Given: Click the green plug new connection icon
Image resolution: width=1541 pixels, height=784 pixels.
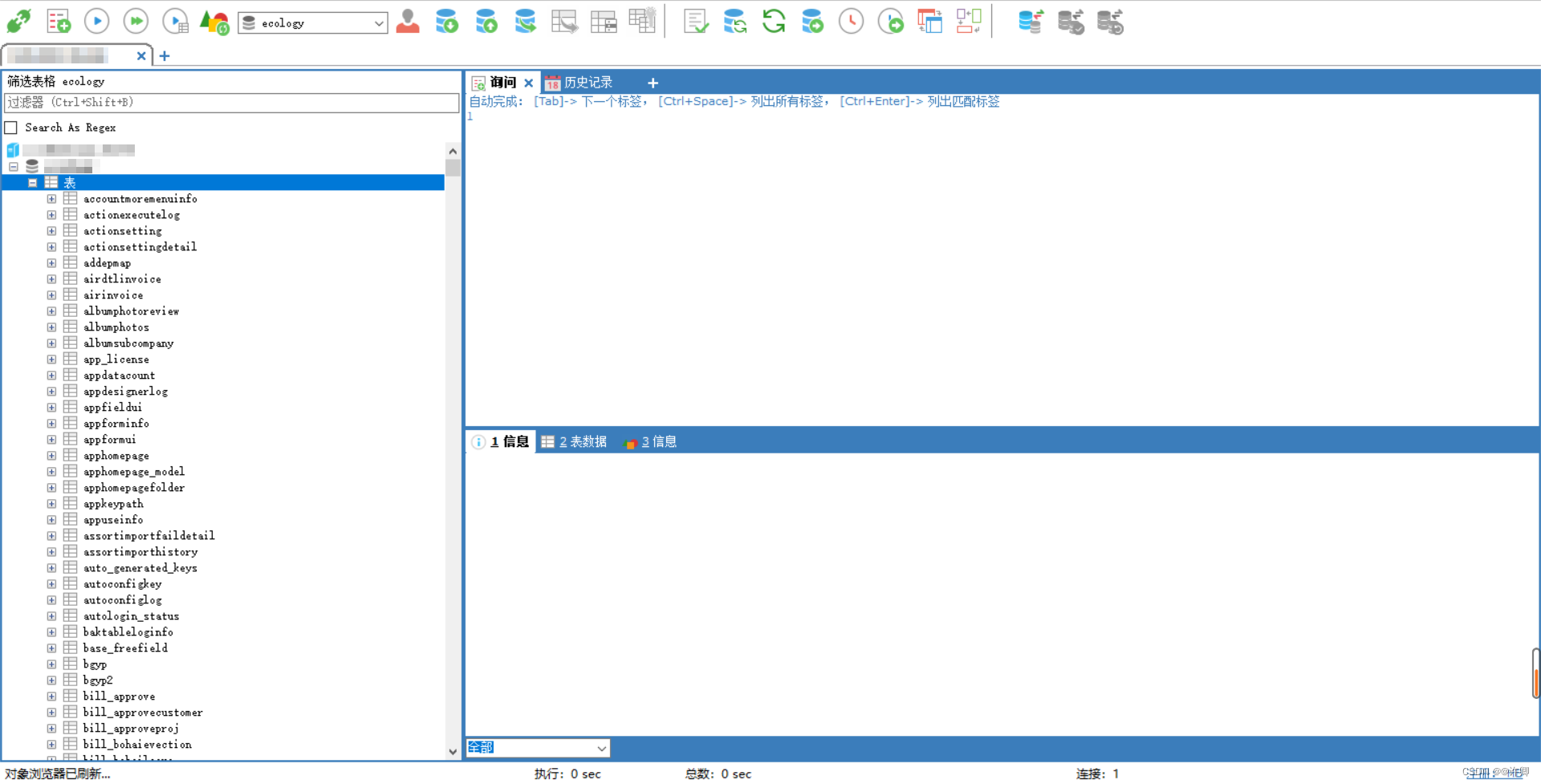Looking at the screenshot, I should pos(18,22).
